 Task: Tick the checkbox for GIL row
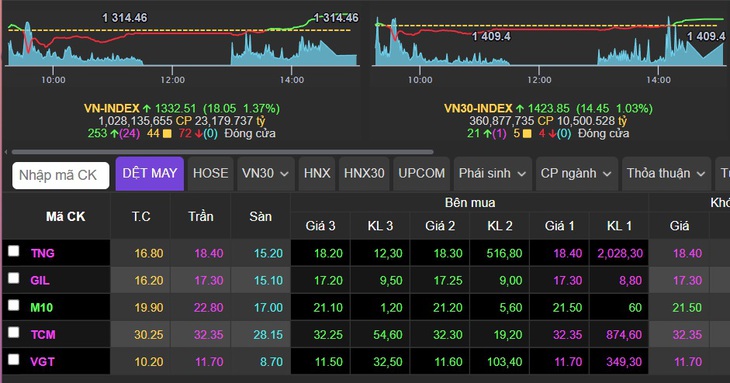[x=14, y=278]
